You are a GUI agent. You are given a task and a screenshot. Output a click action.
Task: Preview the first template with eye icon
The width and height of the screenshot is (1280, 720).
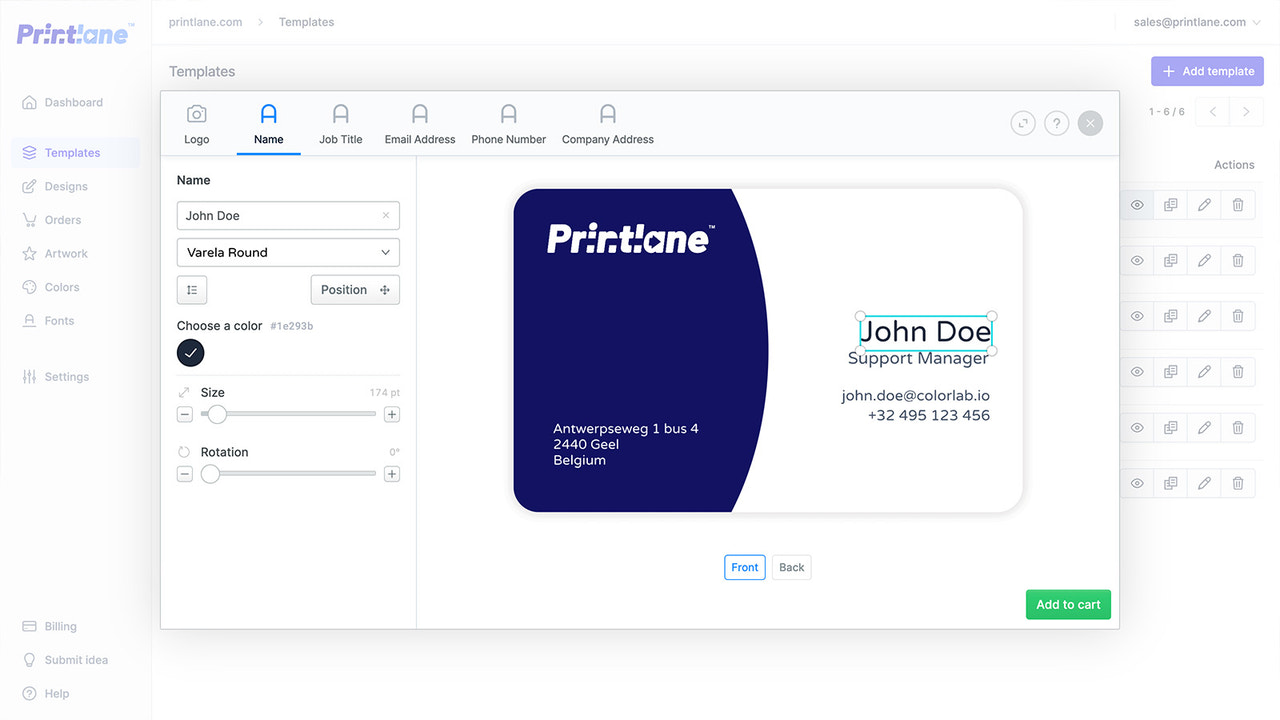click(1136, 204)
